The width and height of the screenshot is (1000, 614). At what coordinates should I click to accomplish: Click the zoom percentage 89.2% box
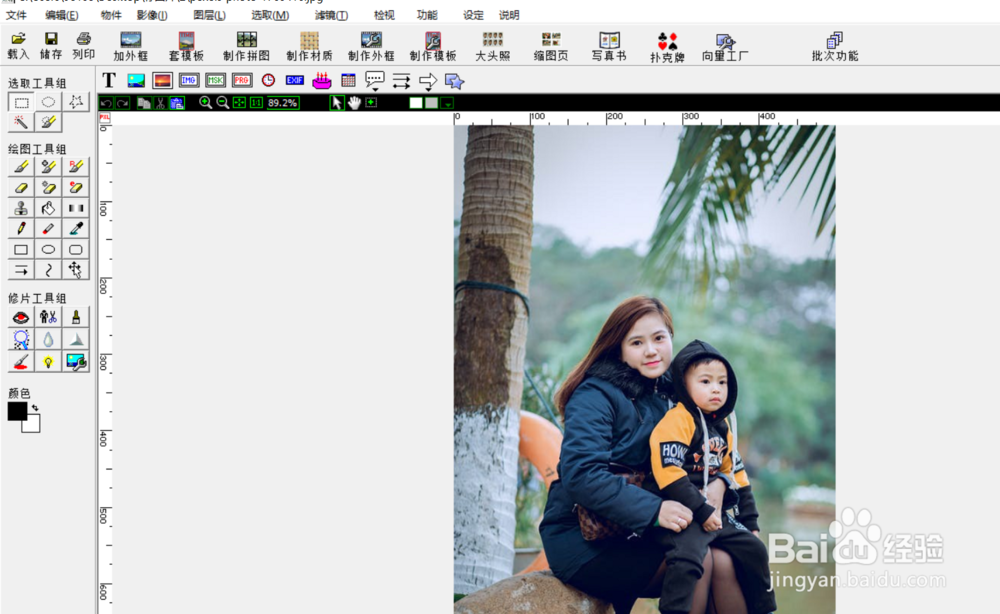point(283,103)
